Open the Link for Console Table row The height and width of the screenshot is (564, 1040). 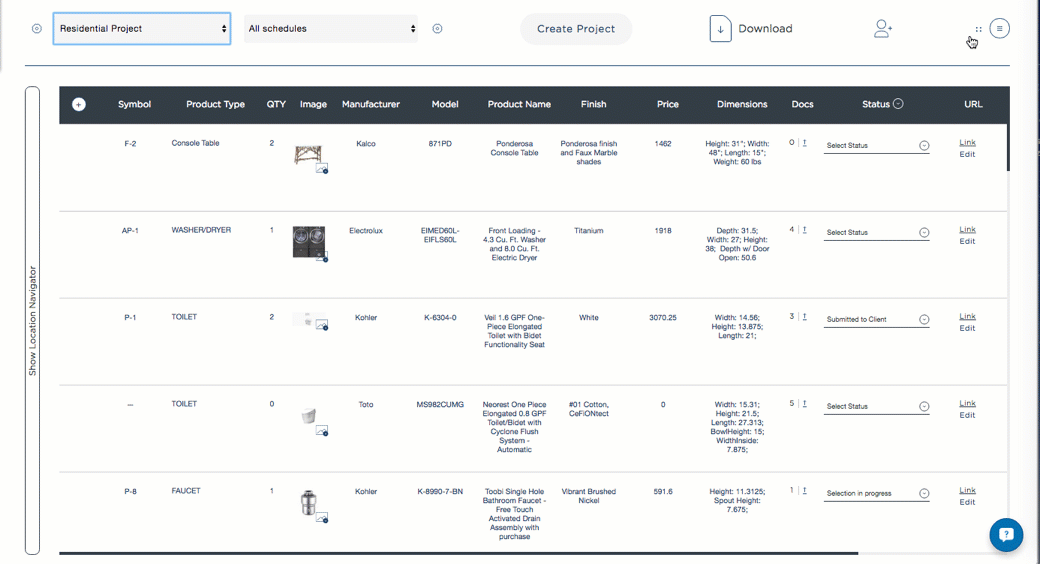click(x=967, y=142)
